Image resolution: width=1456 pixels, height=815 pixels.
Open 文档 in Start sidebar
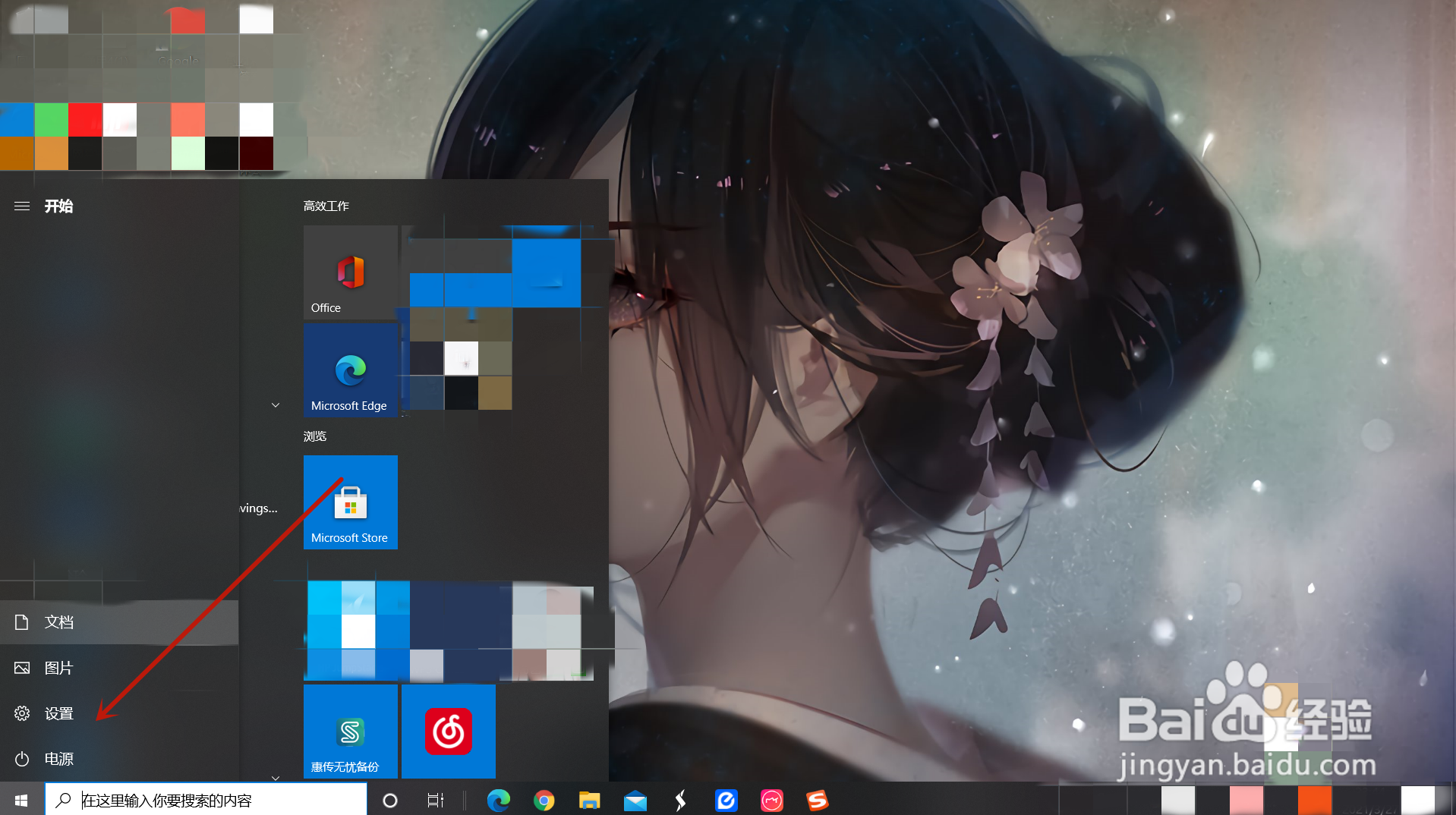click(x=119, y=622)
